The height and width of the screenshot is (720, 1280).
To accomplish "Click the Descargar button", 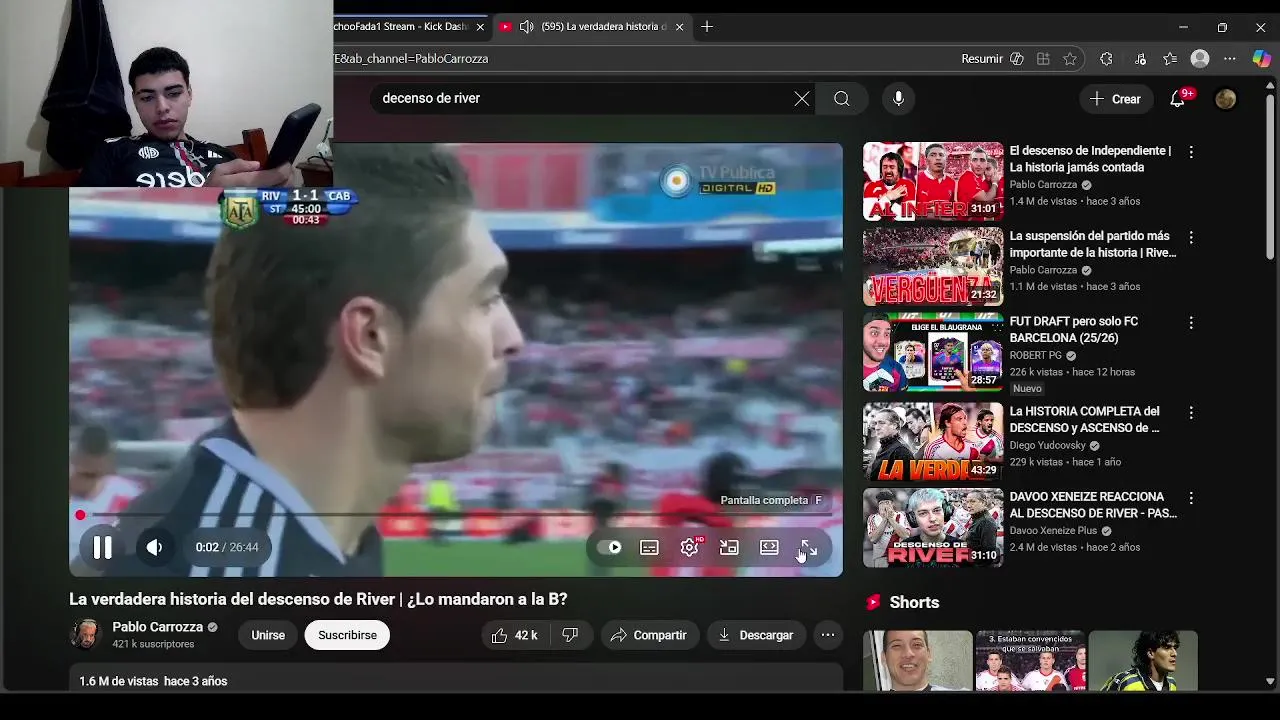I will coord(756,635).
